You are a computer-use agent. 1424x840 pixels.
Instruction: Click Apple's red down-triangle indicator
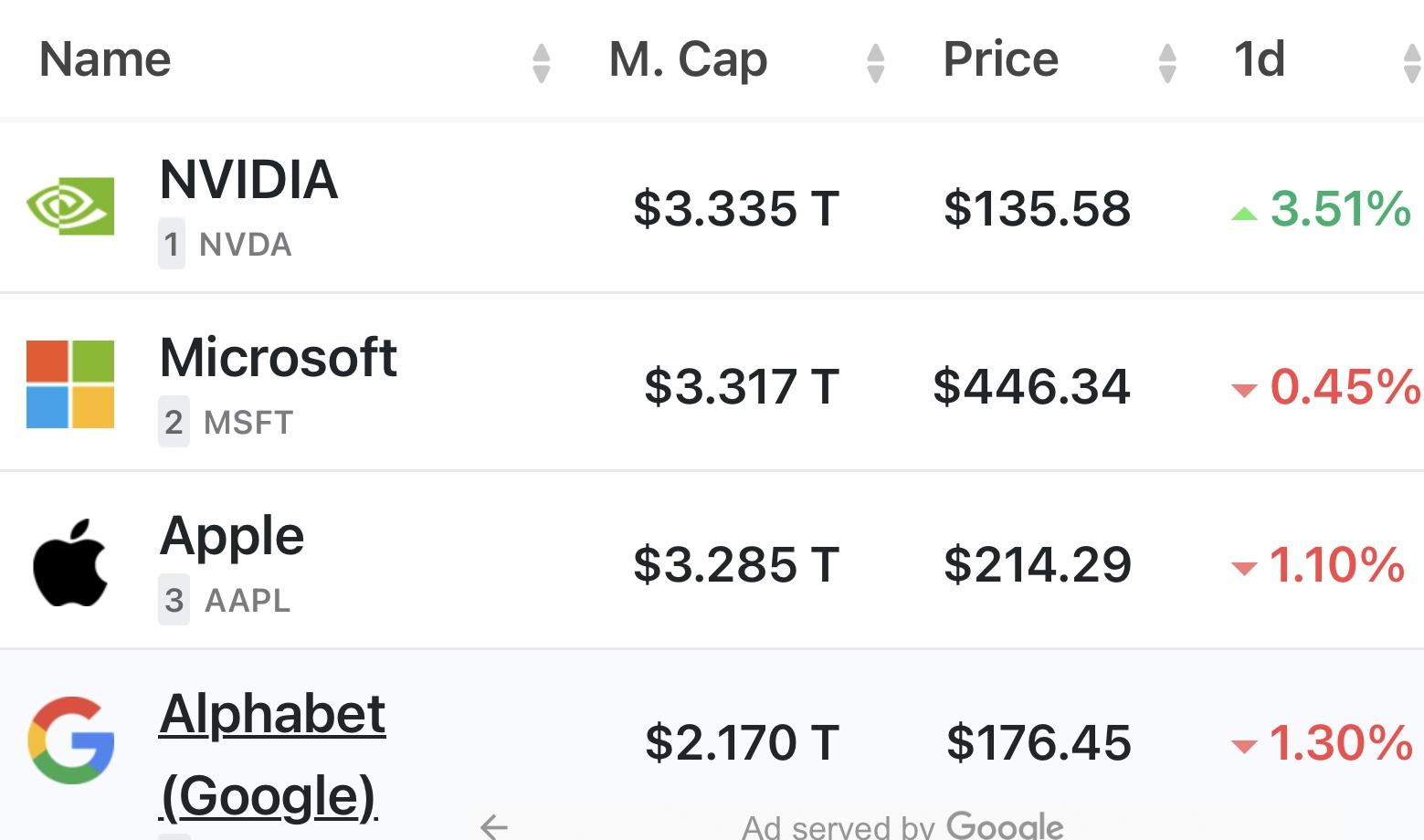coord(1244,570)
